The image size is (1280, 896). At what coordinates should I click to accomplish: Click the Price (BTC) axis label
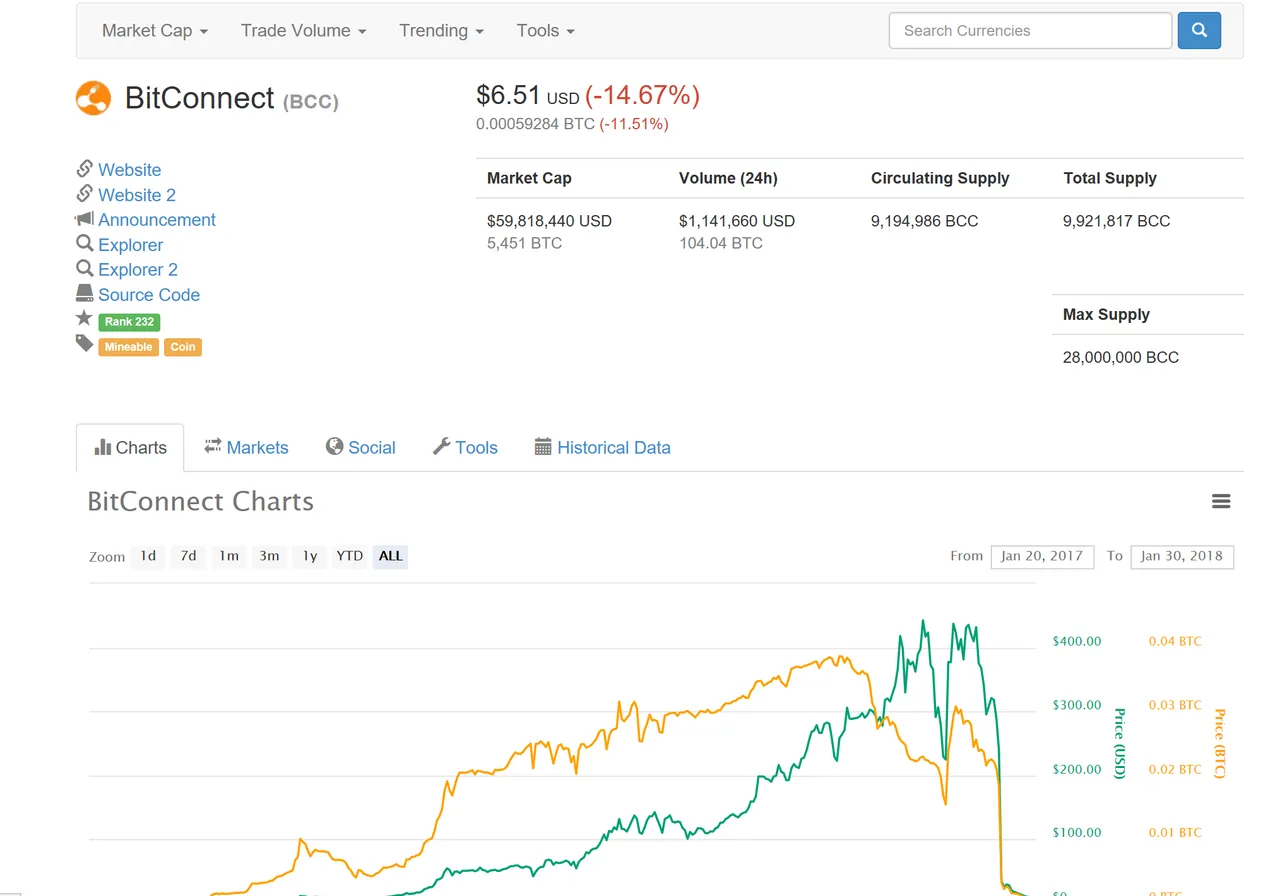[1219, 743]
